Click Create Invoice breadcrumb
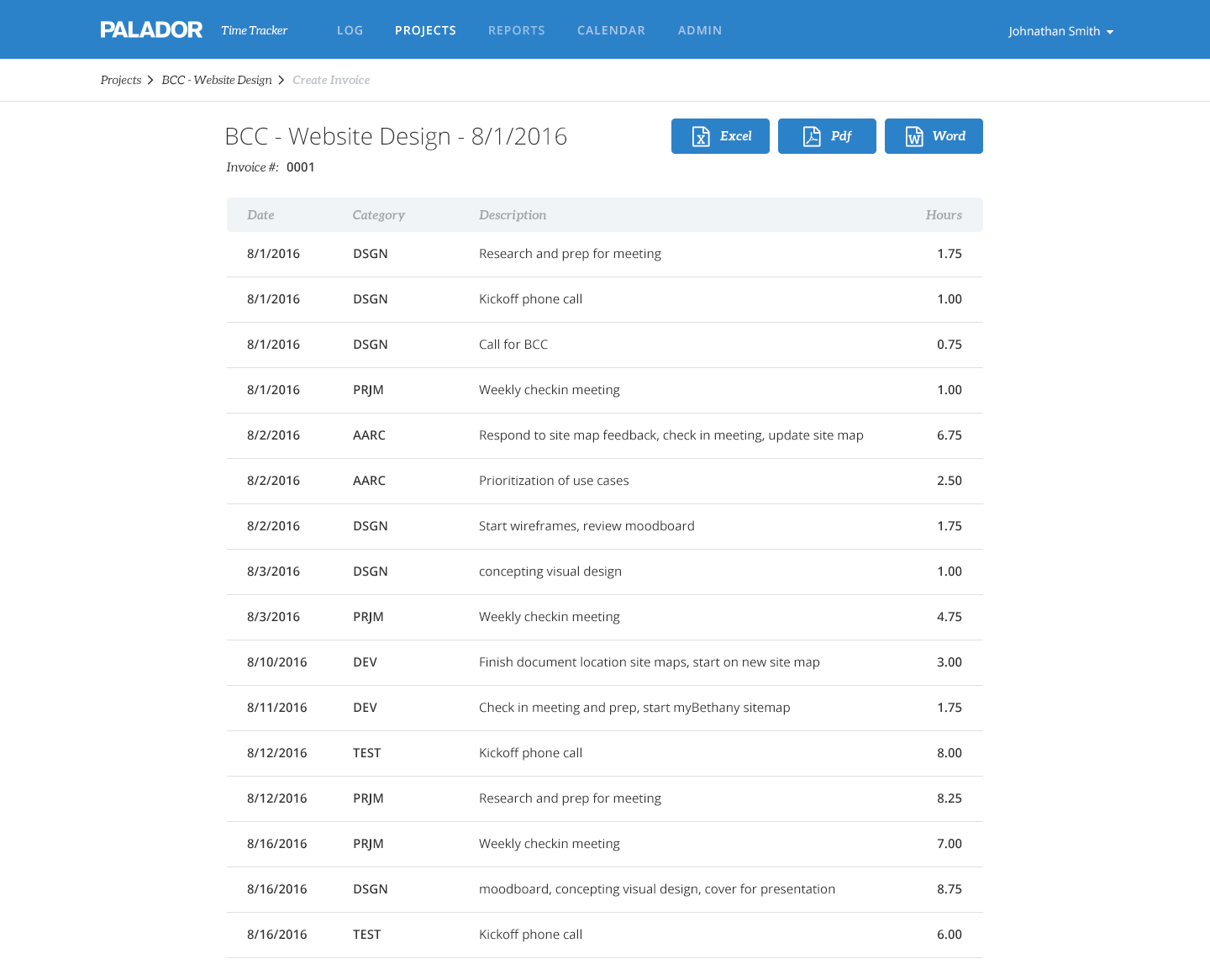The width and height of the screenshot is (1210, 980). tap(331, 80)
